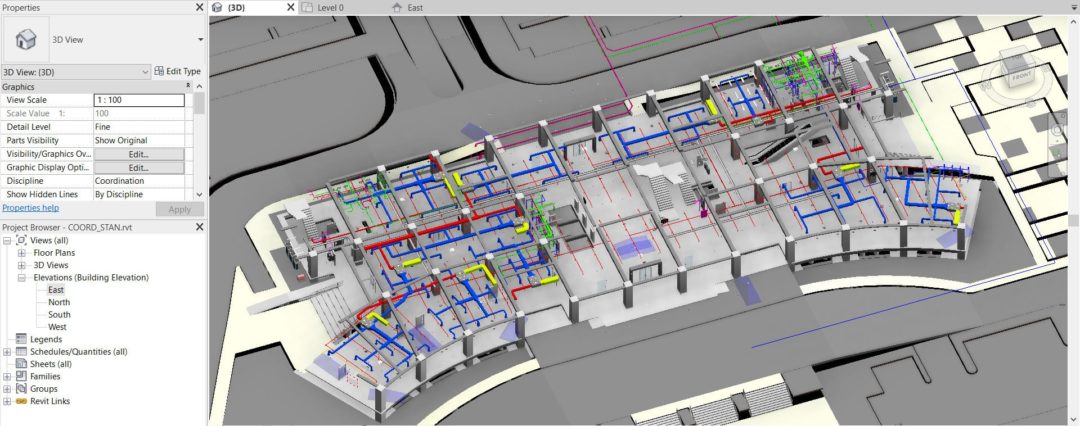Open the Properties help link
The height and width of the screenshot is (426, 1080).
pyautogui.click(x=30, y=207)
